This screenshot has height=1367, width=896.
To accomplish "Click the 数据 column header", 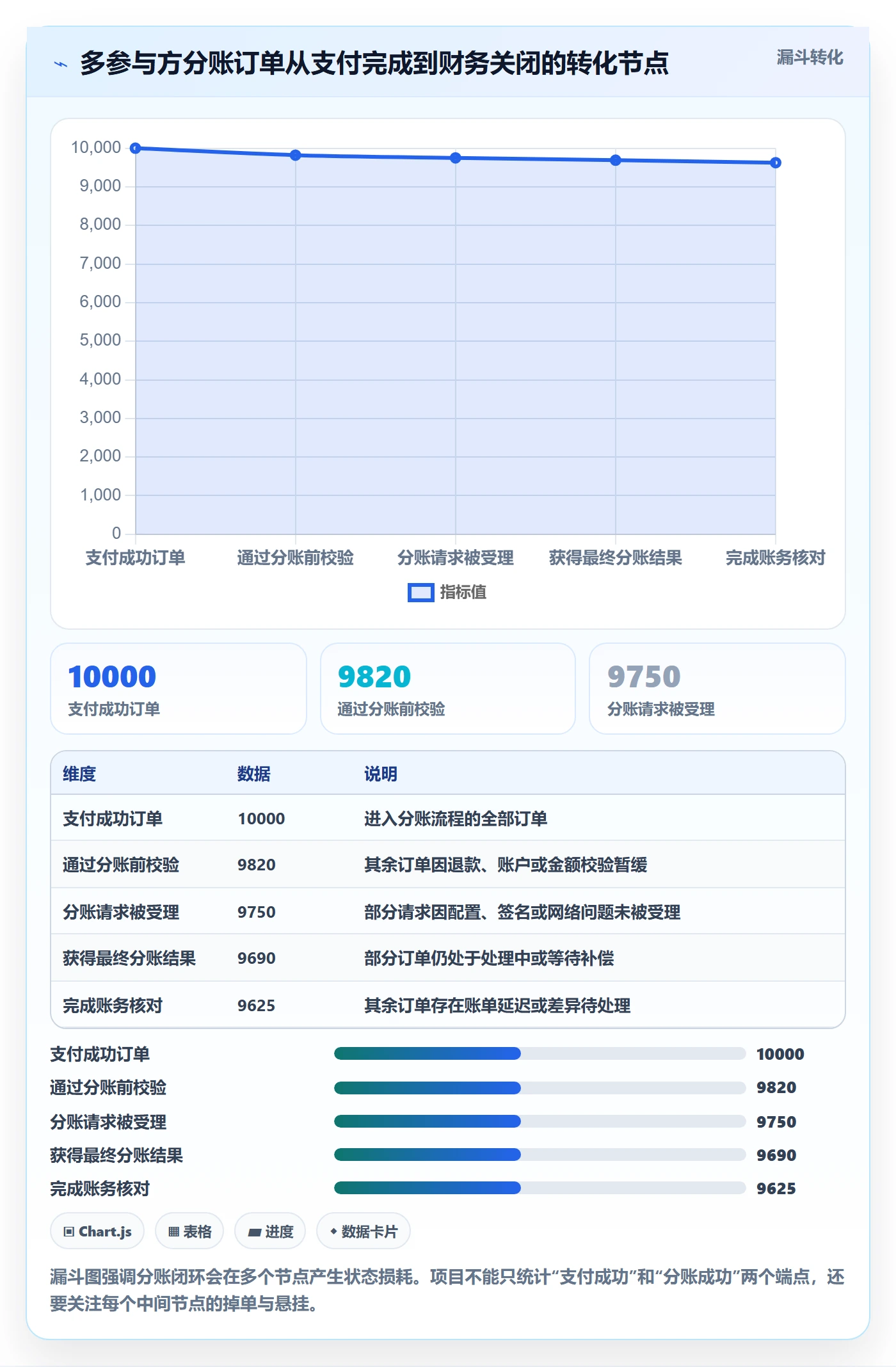I will (x=254, y=774).
